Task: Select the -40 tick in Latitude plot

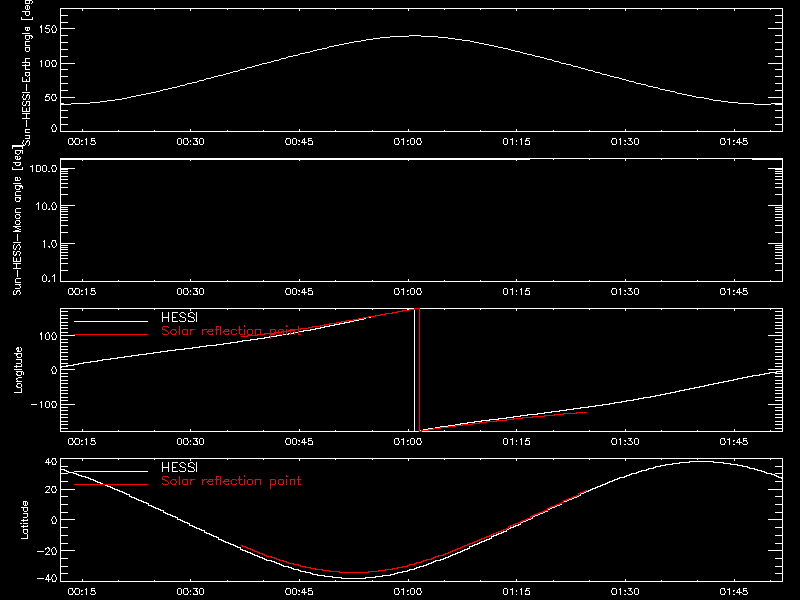Action: 47,579
